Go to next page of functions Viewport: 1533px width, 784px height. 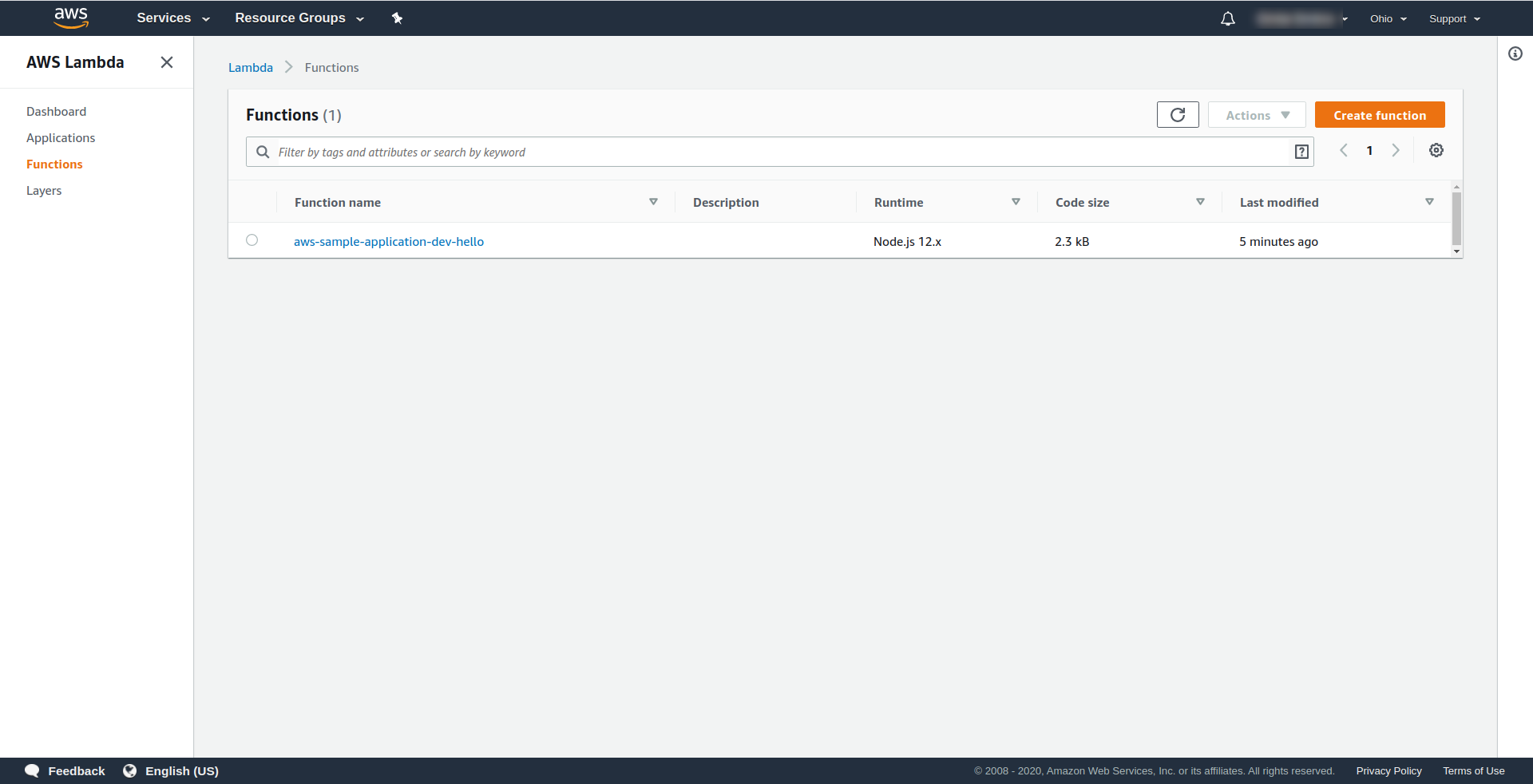1396,151
